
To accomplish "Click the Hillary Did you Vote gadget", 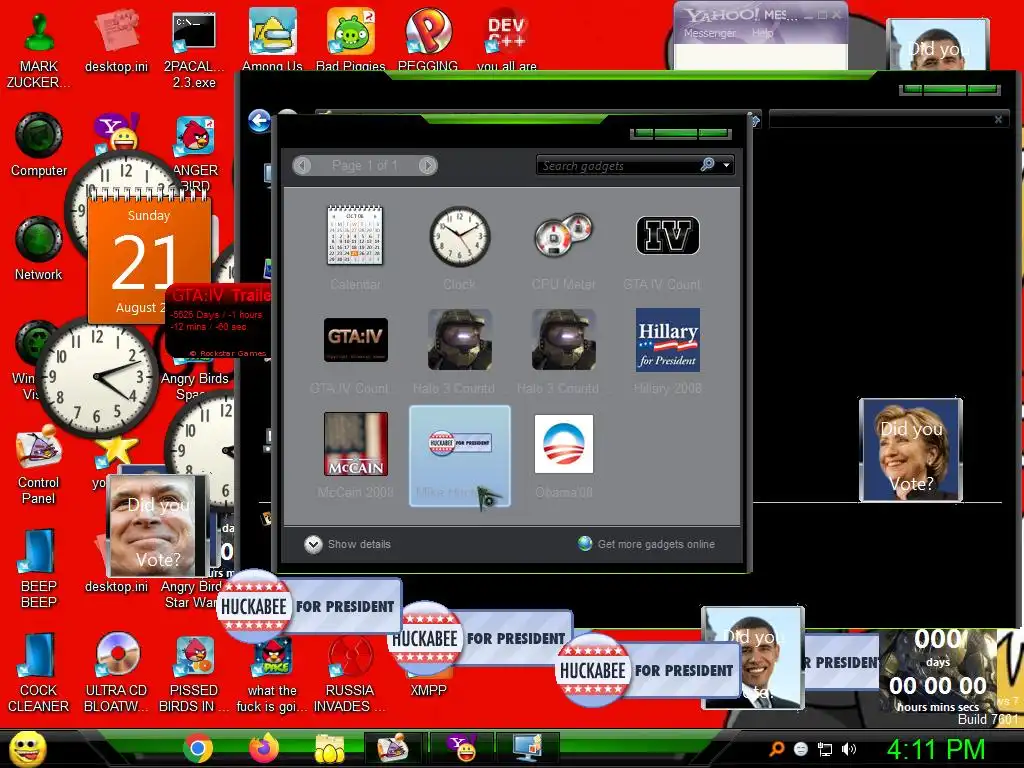I will tap(910, 450).
